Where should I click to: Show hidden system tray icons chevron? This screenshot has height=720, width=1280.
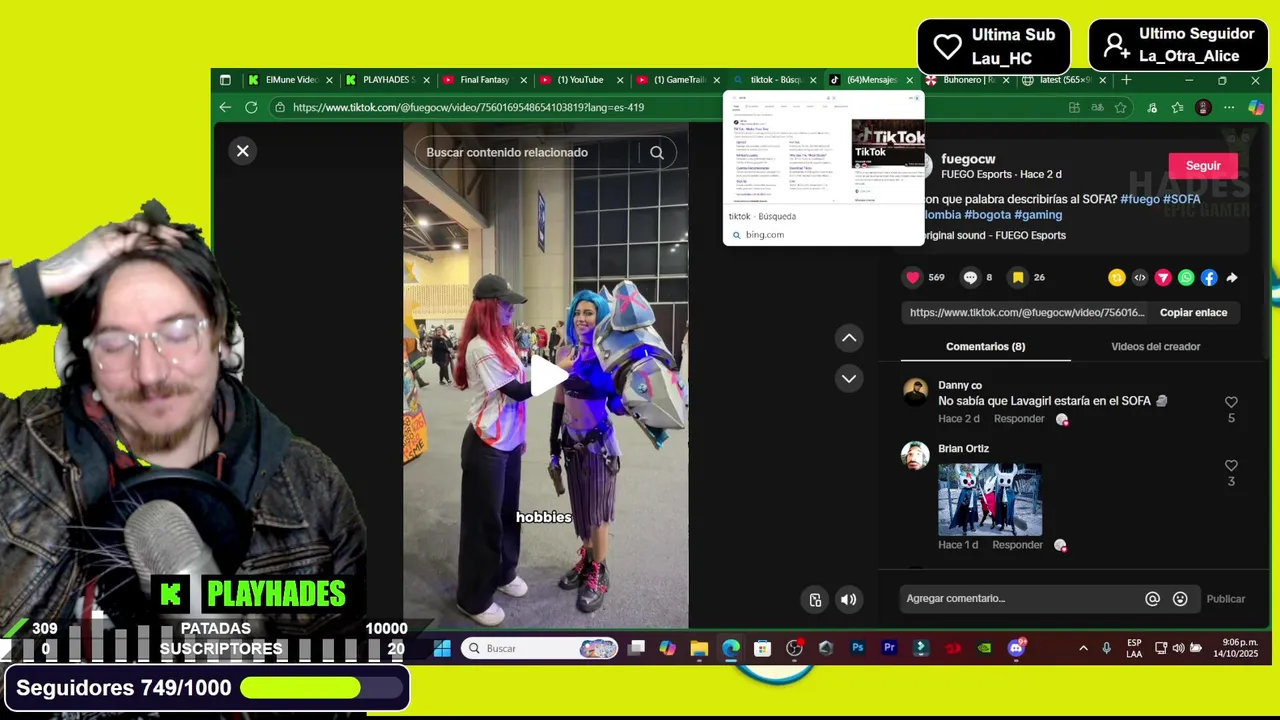[1083, 648]
